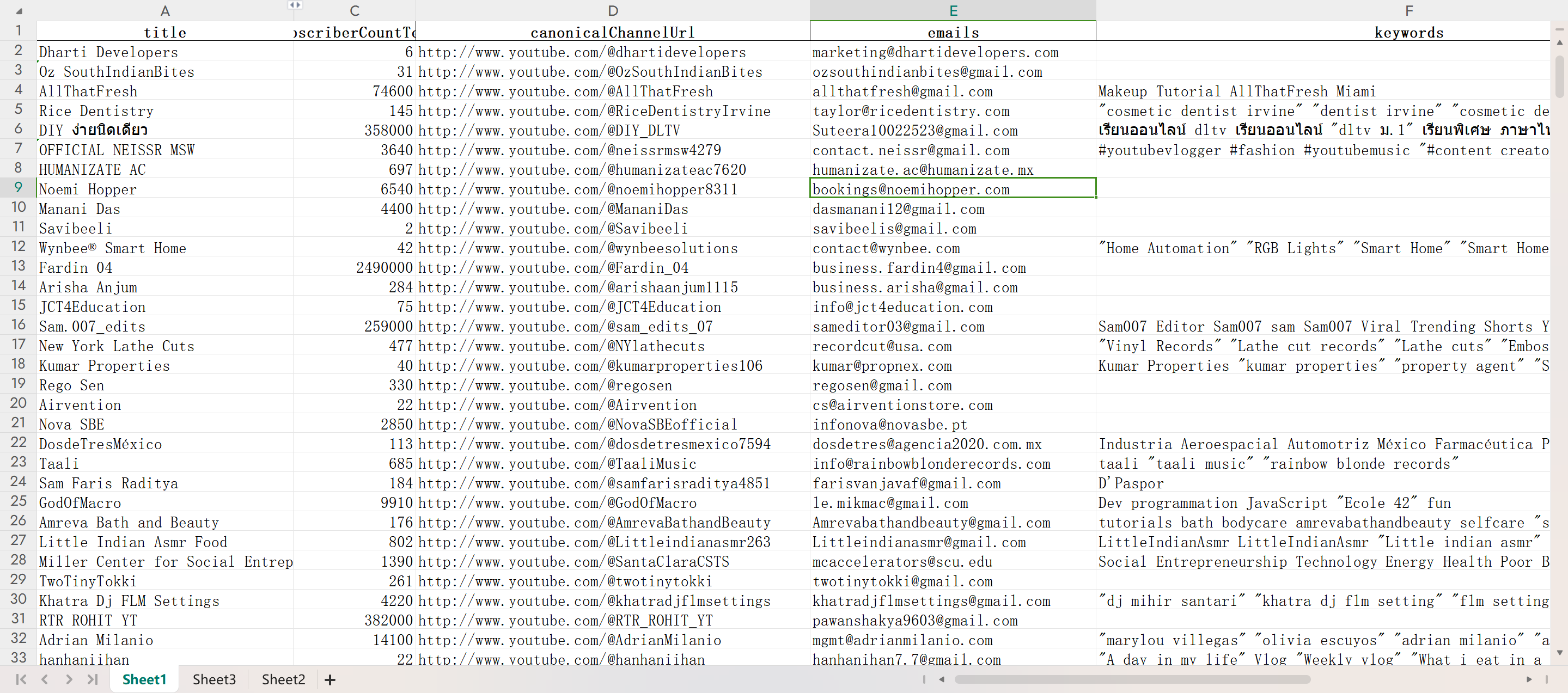Select the 'canonicalChannelUrl' header cell

[613, 32]
